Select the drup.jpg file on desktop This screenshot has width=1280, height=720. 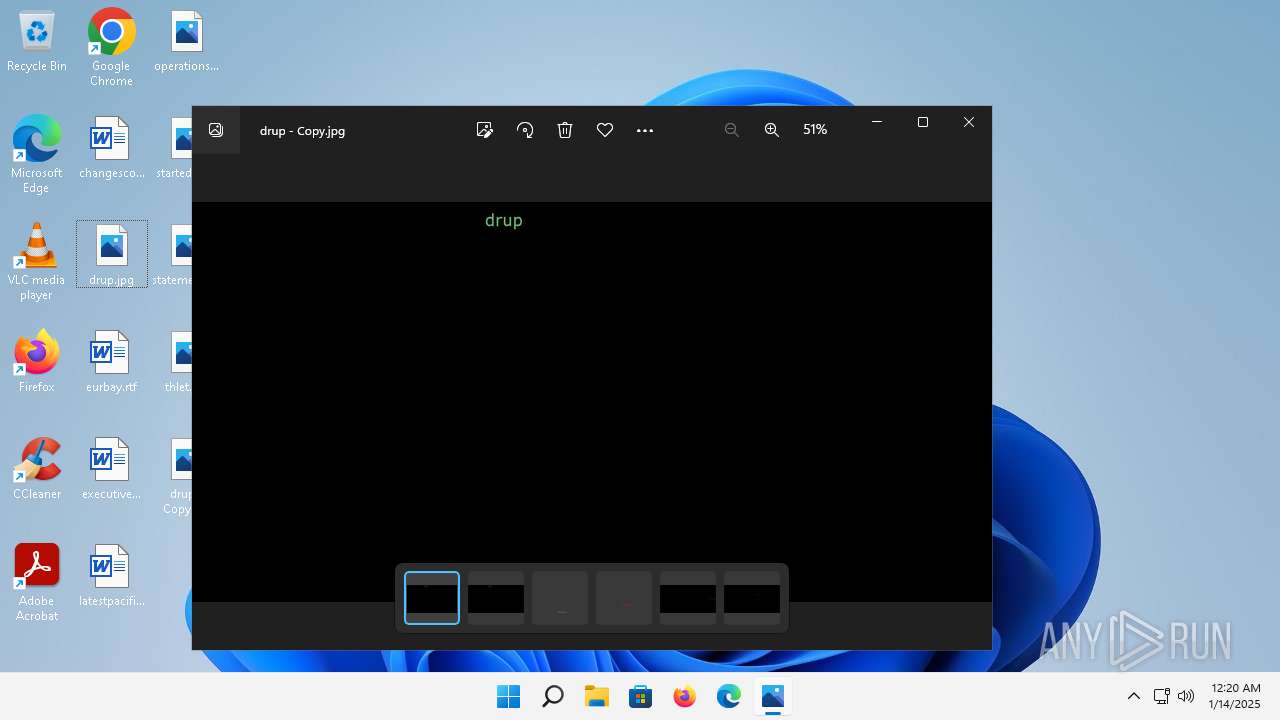click(111, 255)
